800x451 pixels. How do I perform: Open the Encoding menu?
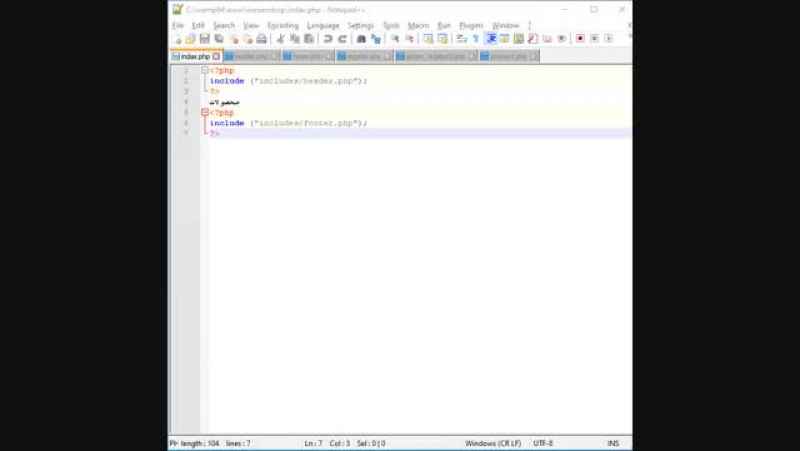click(x=283, y=26)
